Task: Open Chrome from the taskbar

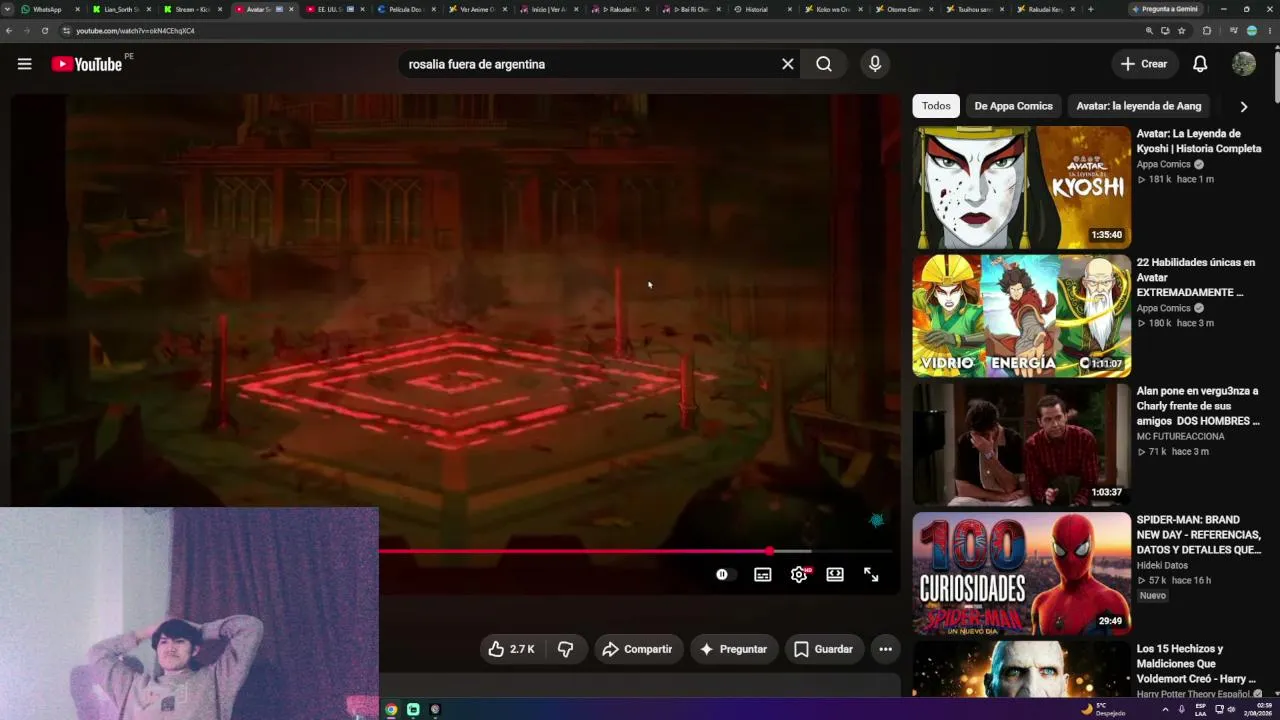Action: pyautogui.click(x=391, y=710)
